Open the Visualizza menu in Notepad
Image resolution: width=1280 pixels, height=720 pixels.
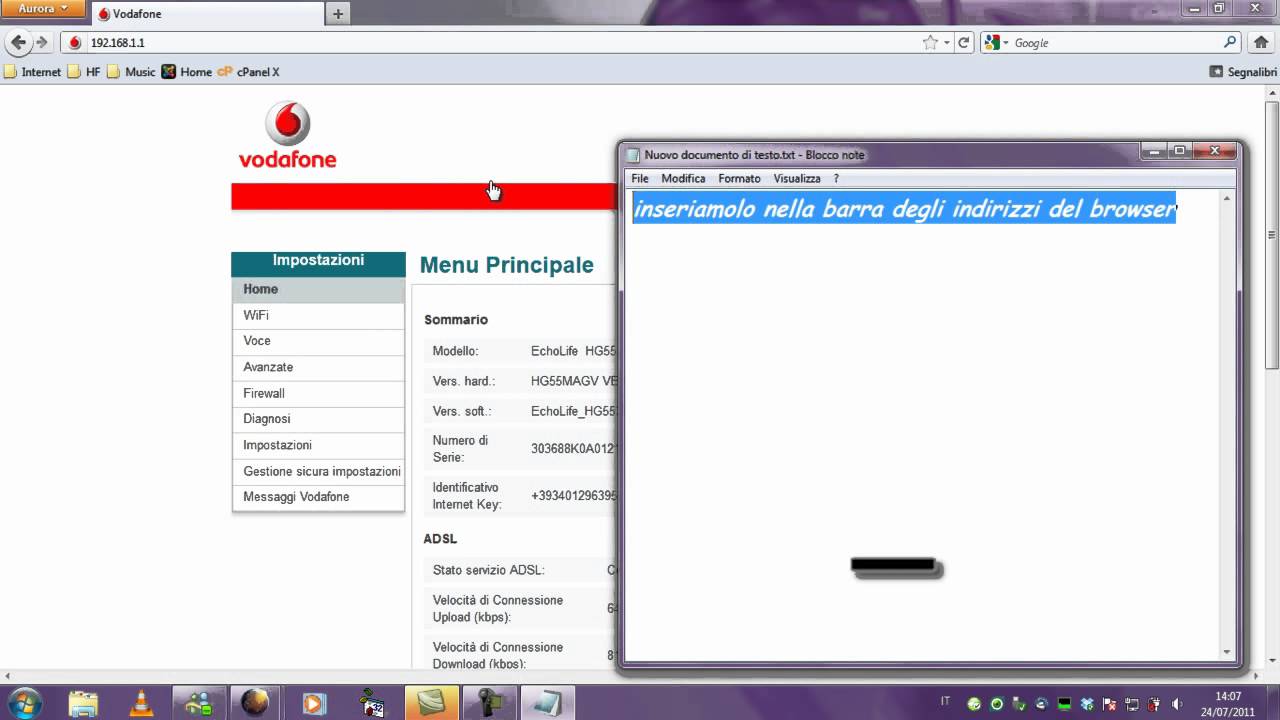pos(797,178)
